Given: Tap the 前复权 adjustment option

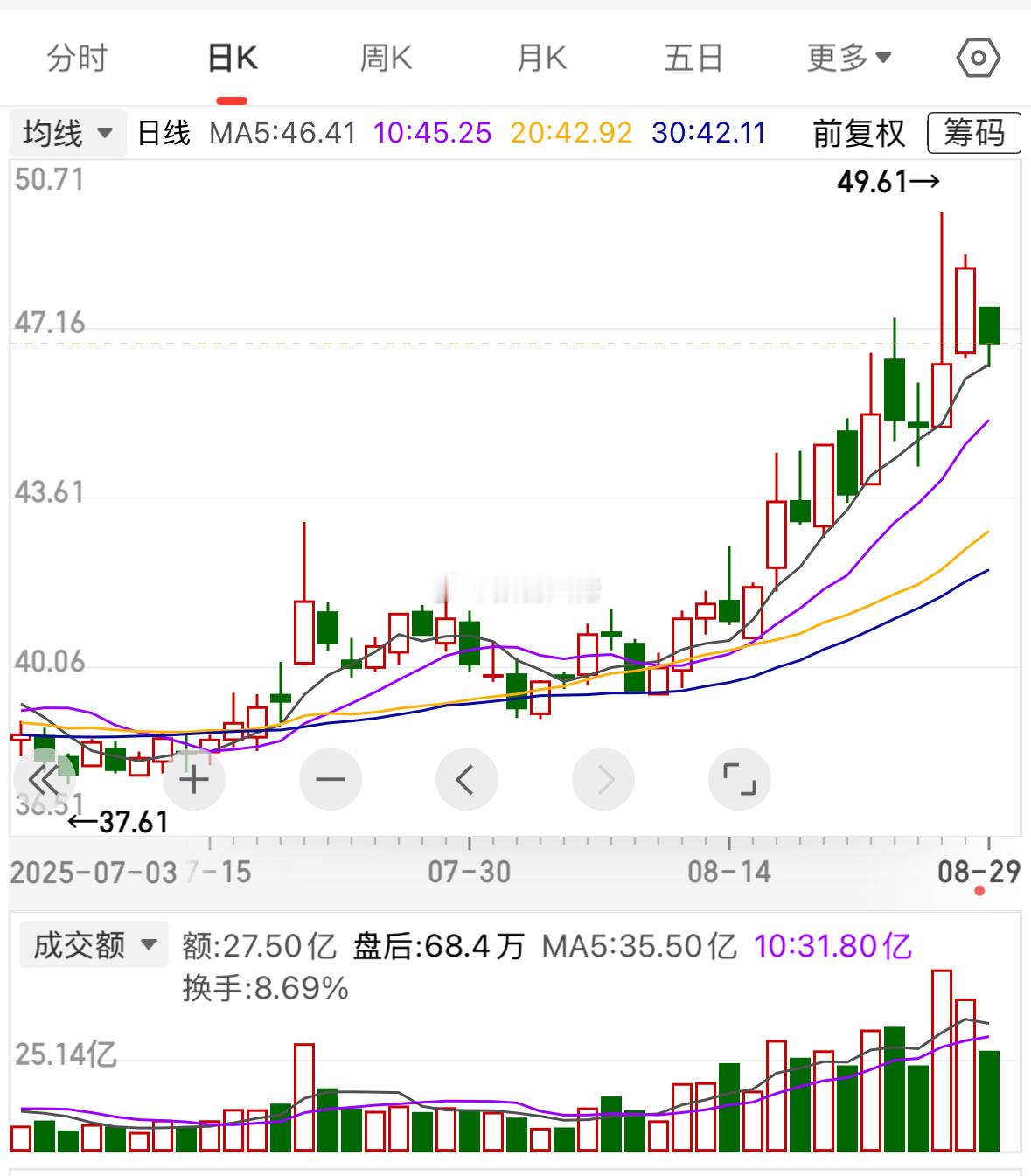Looking at the screenshot, I should [859, 133].
